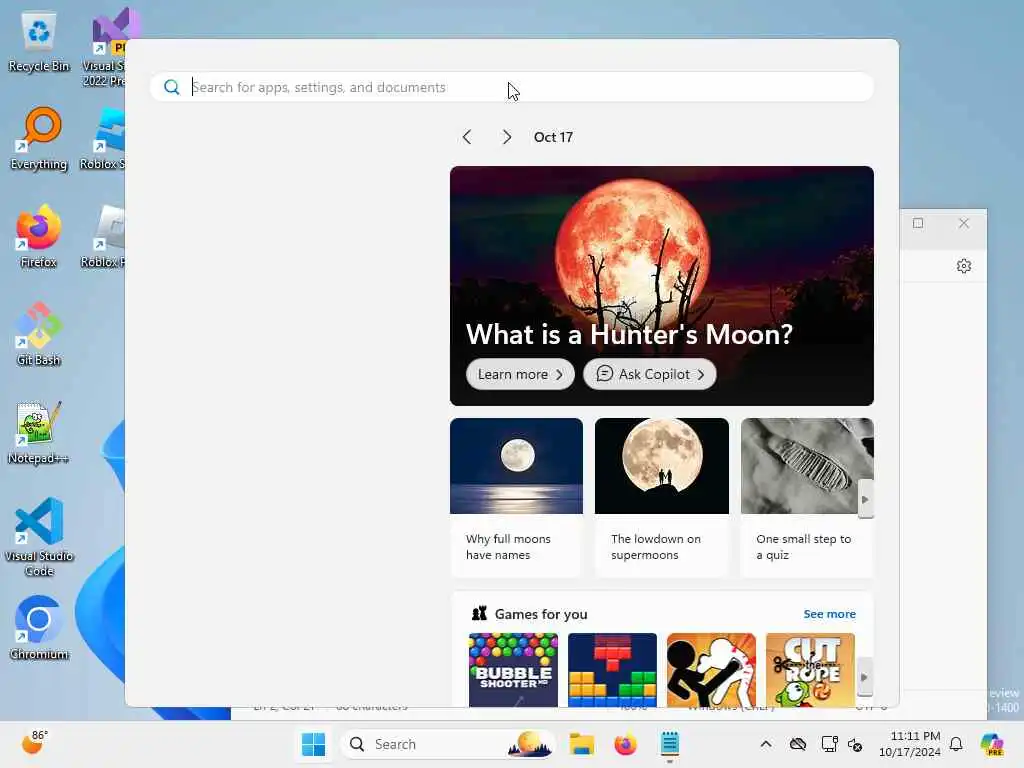
Task: Click the magnifier icon in search panel
Action: [171, 87]
